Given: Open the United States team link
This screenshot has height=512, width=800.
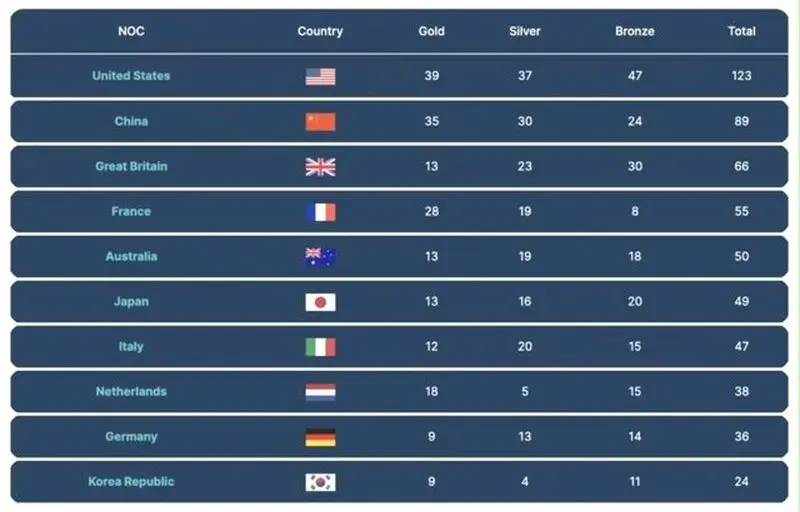Looking at the screenshot, I should [131, 75].
